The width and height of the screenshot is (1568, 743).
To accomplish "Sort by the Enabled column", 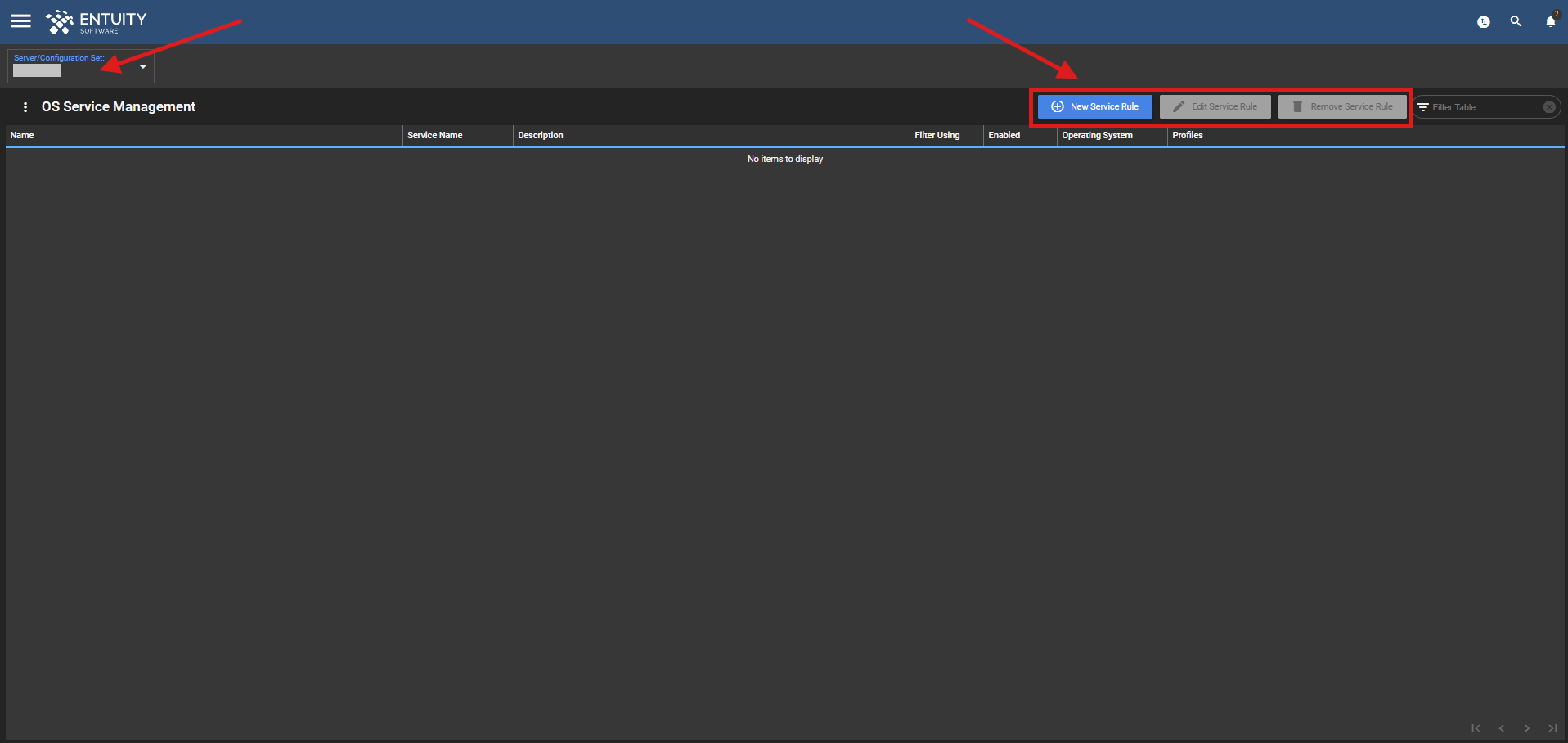I will 1020,136.
